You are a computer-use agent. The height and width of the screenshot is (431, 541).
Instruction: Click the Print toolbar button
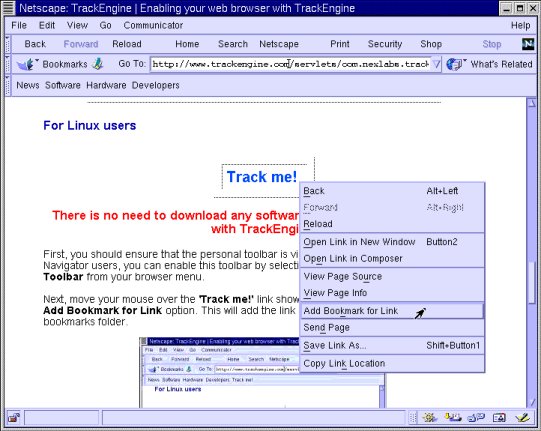340,44
